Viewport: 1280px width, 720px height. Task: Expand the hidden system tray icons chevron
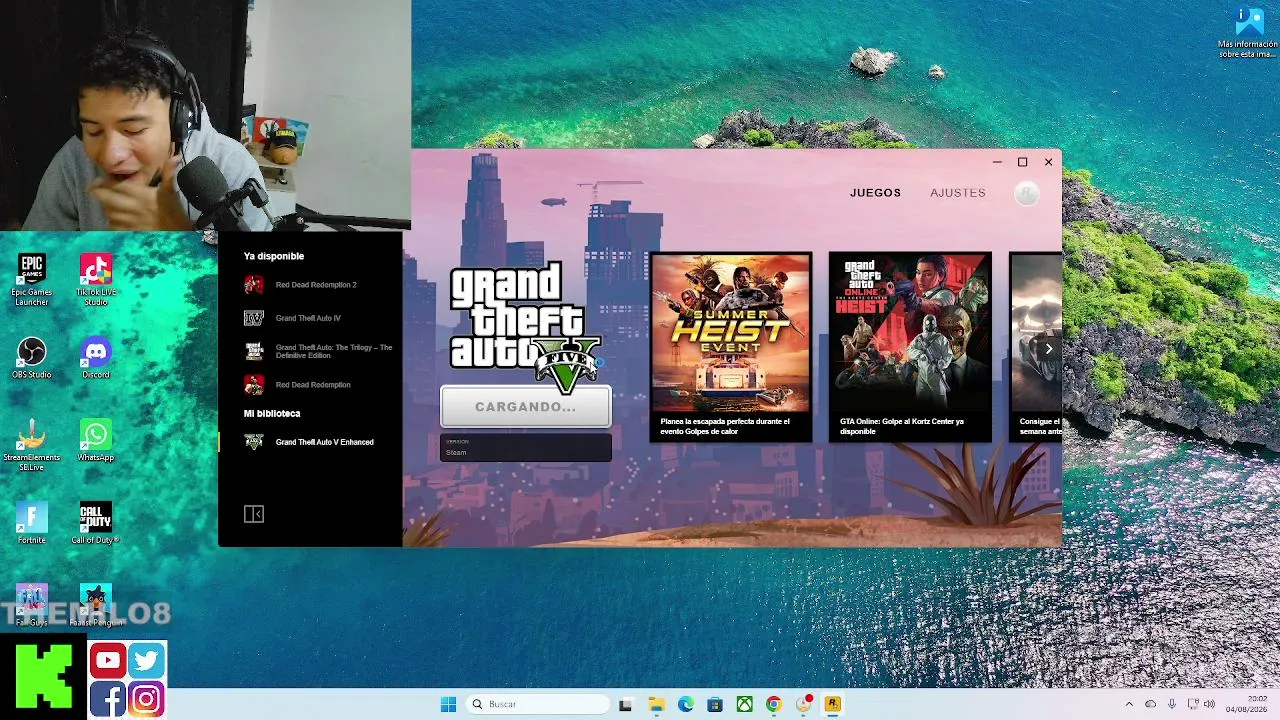click(1129, 704)
